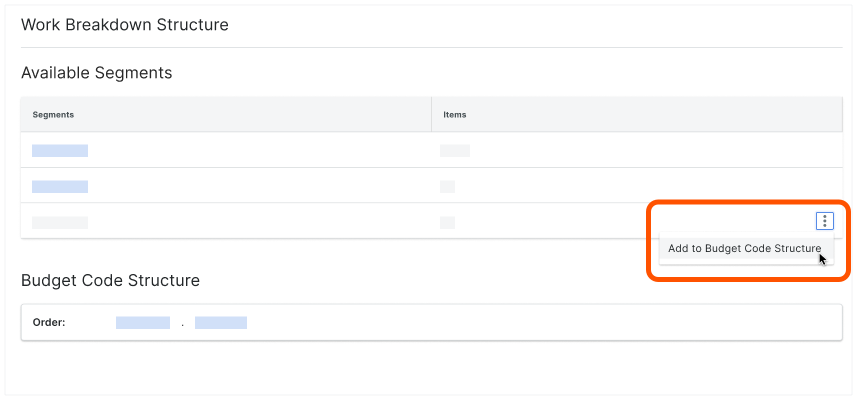
Task: Click the Available Segments heading
Action: pyautogui.click(x=97, y=73)
